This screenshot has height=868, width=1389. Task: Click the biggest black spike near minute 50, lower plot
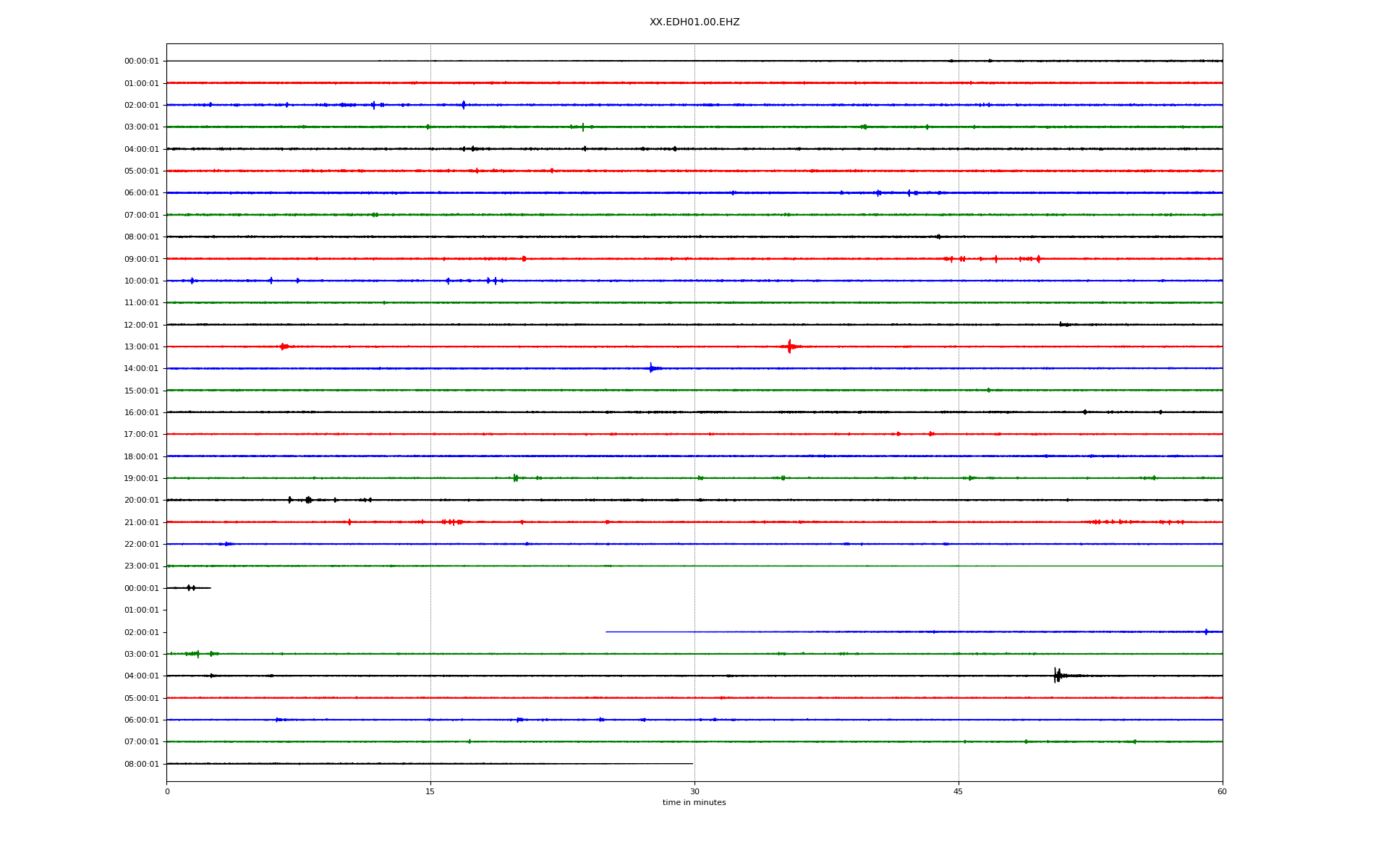(1057, 676)
